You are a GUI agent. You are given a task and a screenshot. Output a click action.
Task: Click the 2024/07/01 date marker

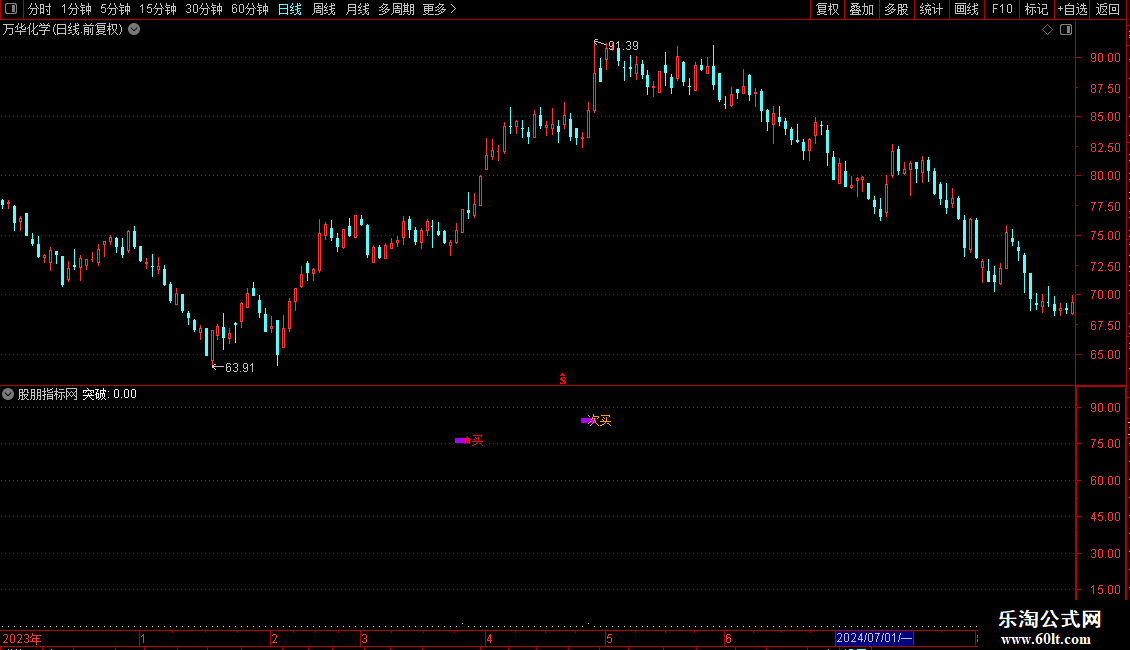click(x=874, y=638)
